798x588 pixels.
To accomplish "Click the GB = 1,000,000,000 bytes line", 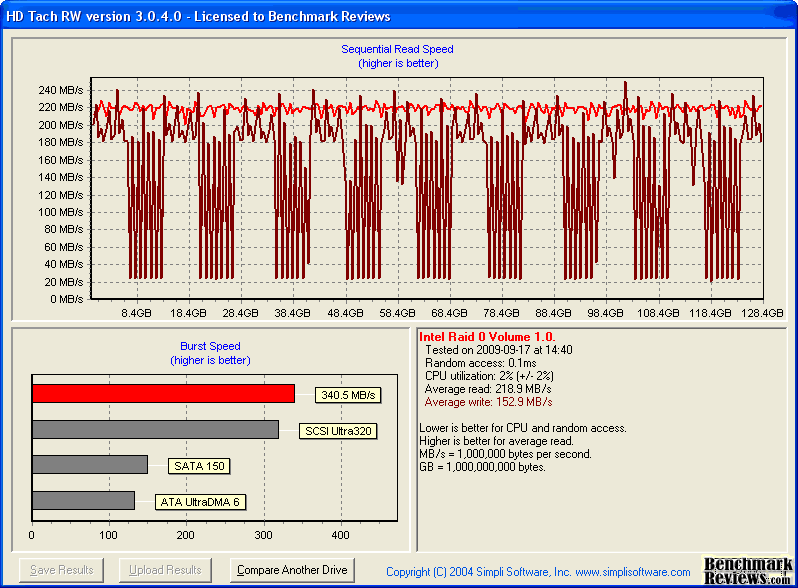I will click(482, 467).
